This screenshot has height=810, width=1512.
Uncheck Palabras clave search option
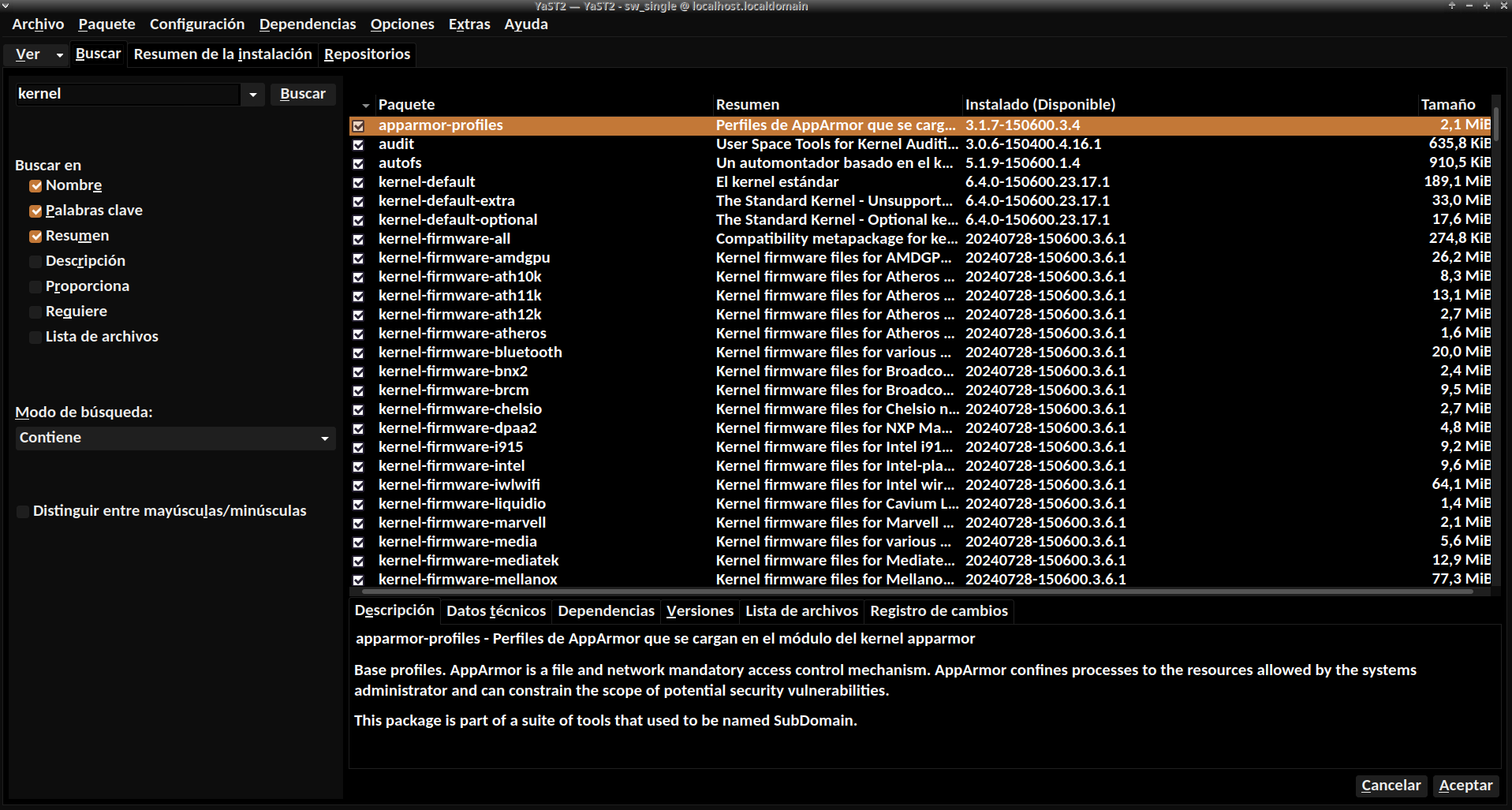35,211
